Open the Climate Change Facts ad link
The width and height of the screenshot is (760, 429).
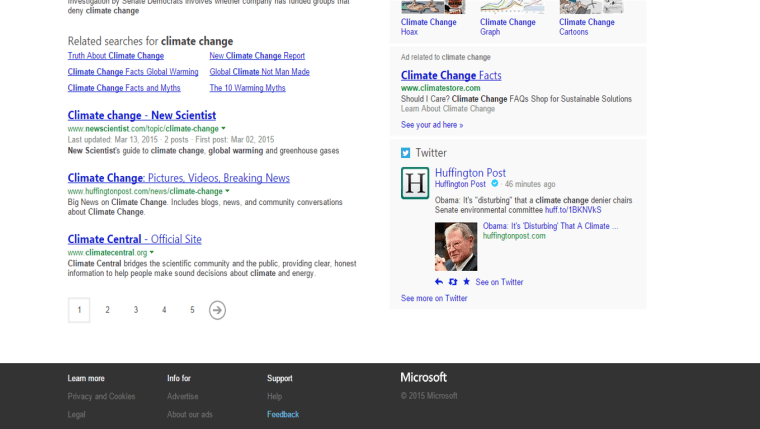451,75
